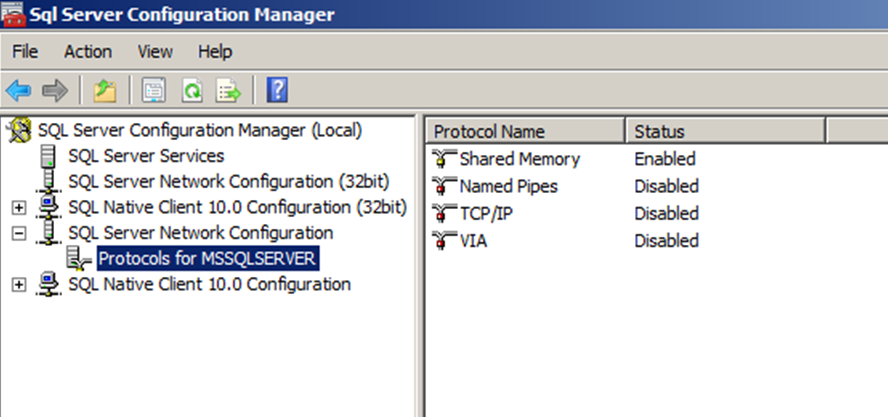888x417 pixels.
Task: Click the Disabled status of Named Pipes
Action: click(667, 186)
